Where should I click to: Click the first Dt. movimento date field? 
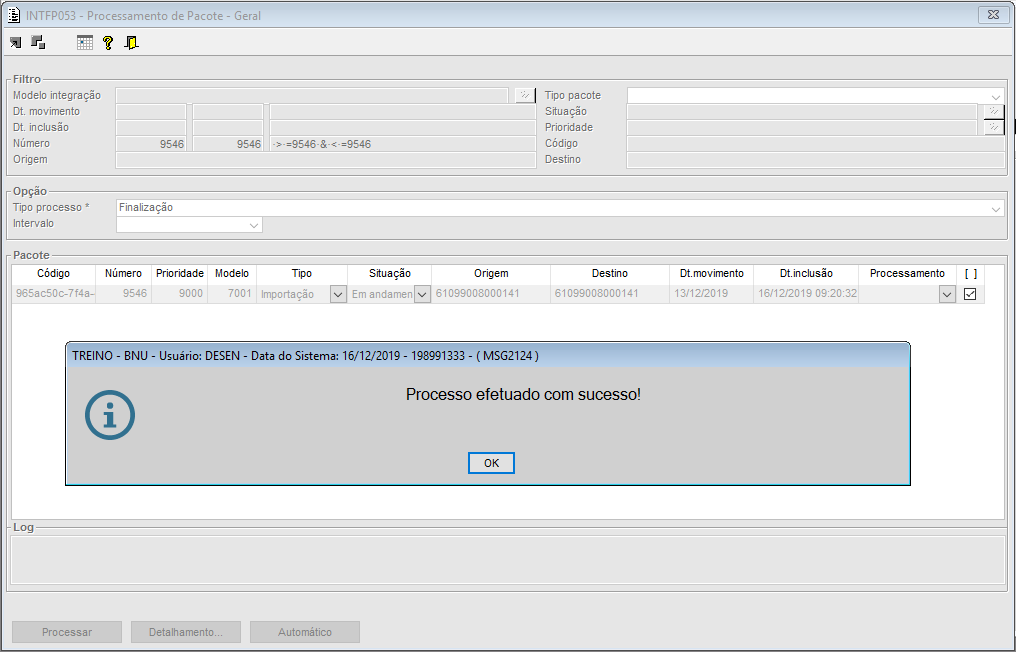(x=151, y=111)
